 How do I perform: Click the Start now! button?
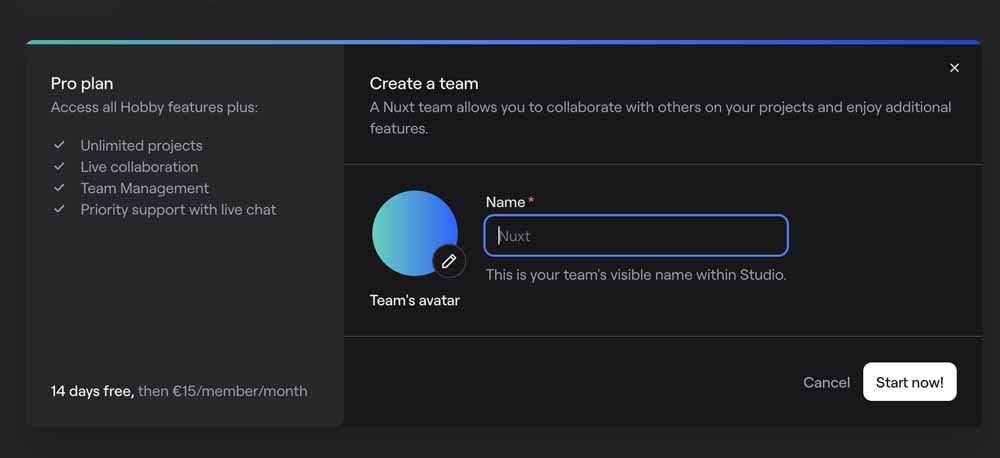(909, 382)
